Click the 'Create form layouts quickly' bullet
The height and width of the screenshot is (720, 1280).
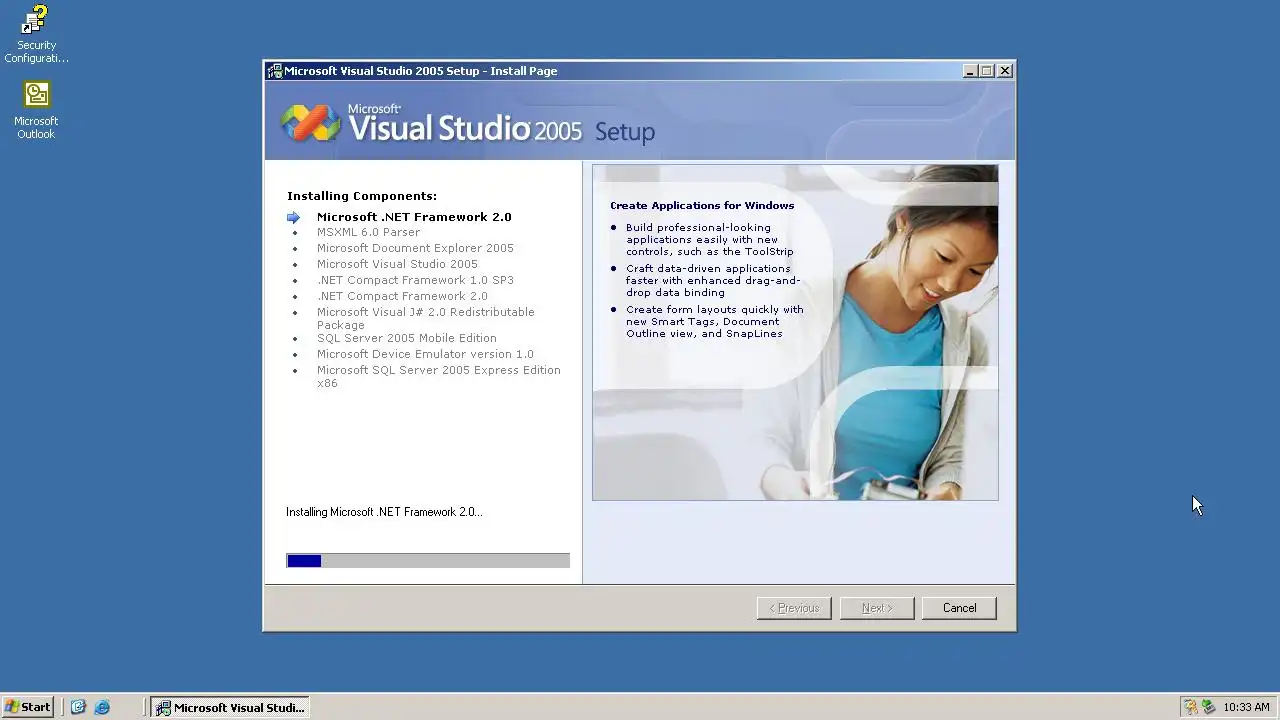click(715, 322)
